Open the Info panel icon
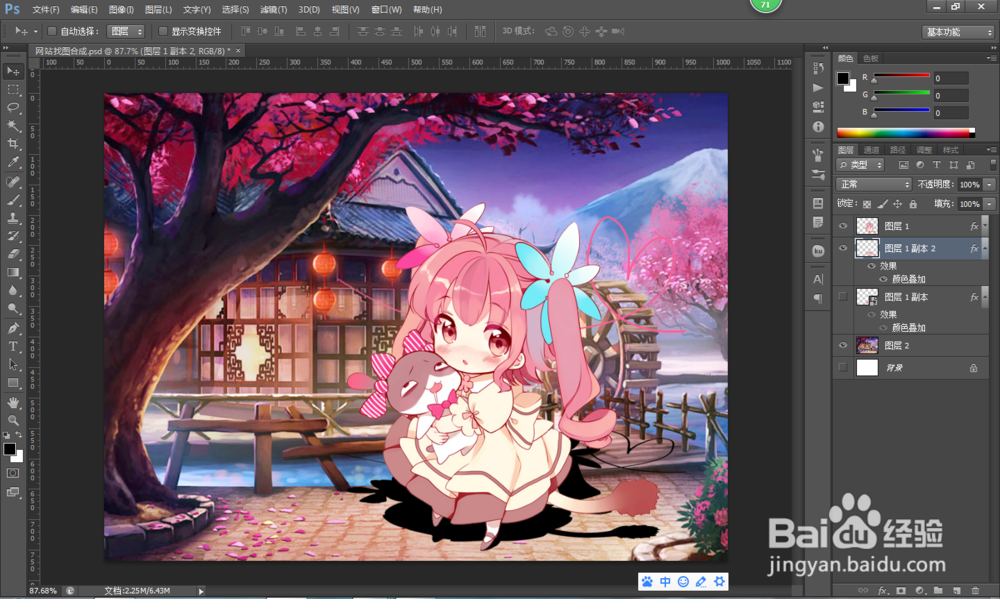 pos(818,127)
